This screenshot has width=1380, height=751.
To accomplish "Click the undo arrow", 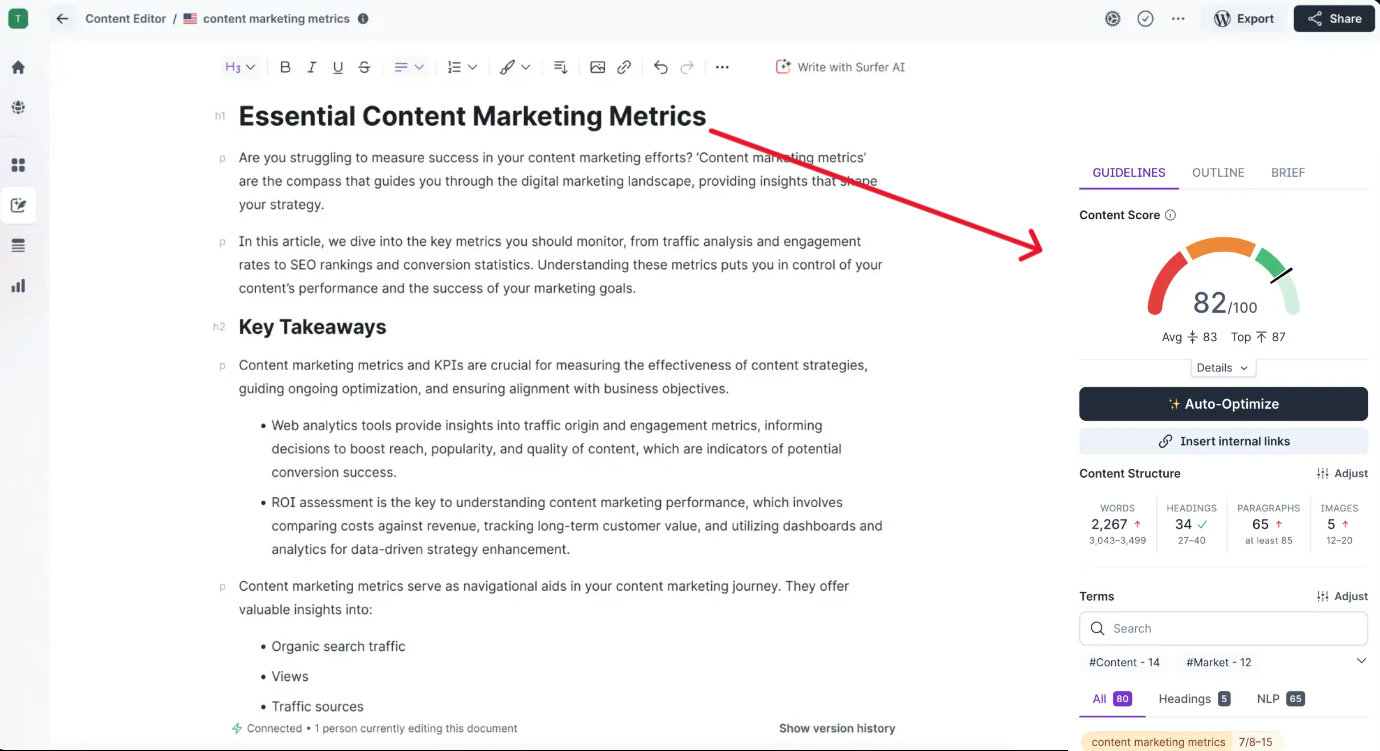I will tap(660, 67).
